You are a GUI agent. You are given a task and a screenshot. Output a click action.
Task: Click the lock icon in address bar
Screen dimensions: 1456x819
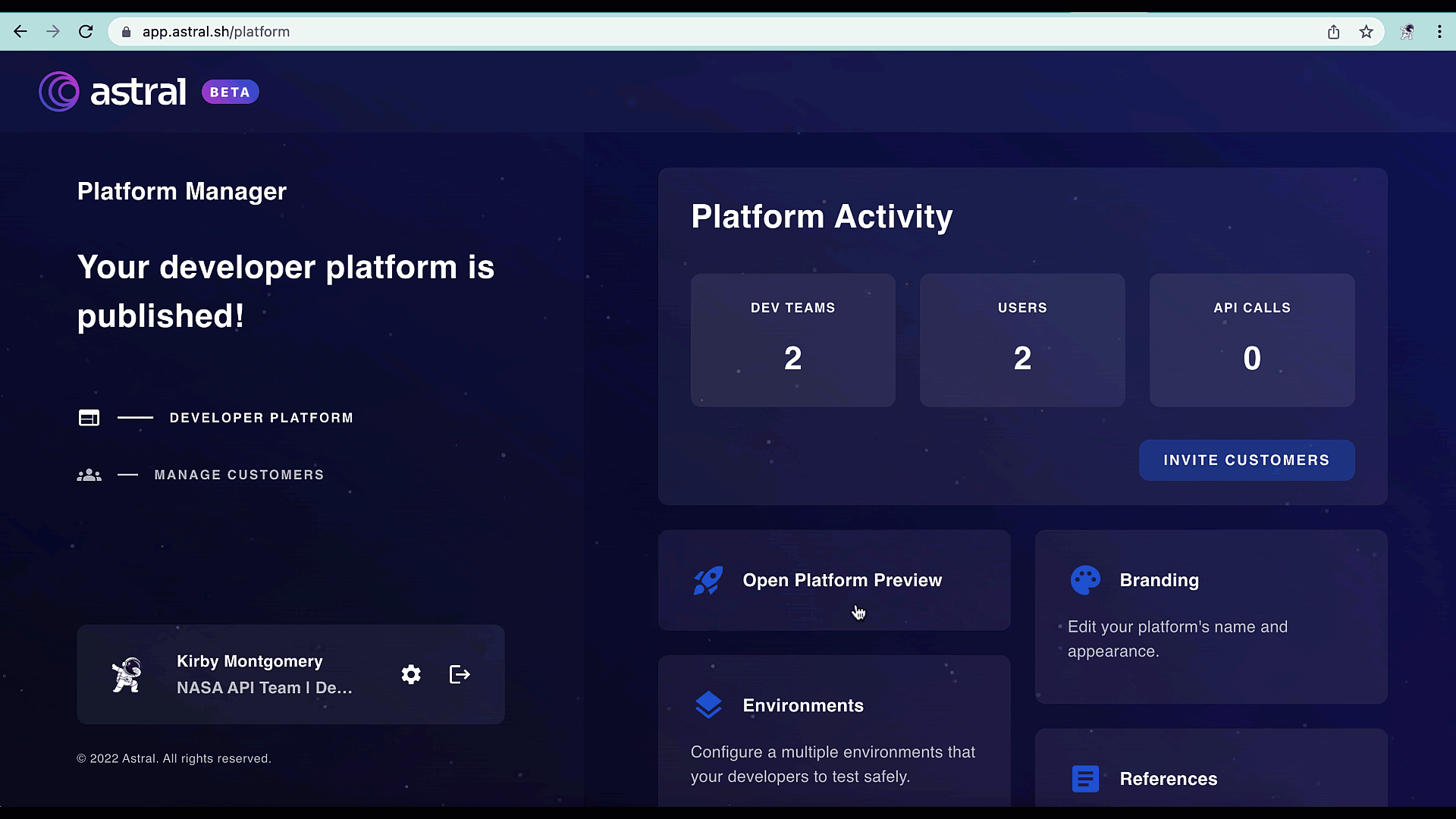pos(127,32)
